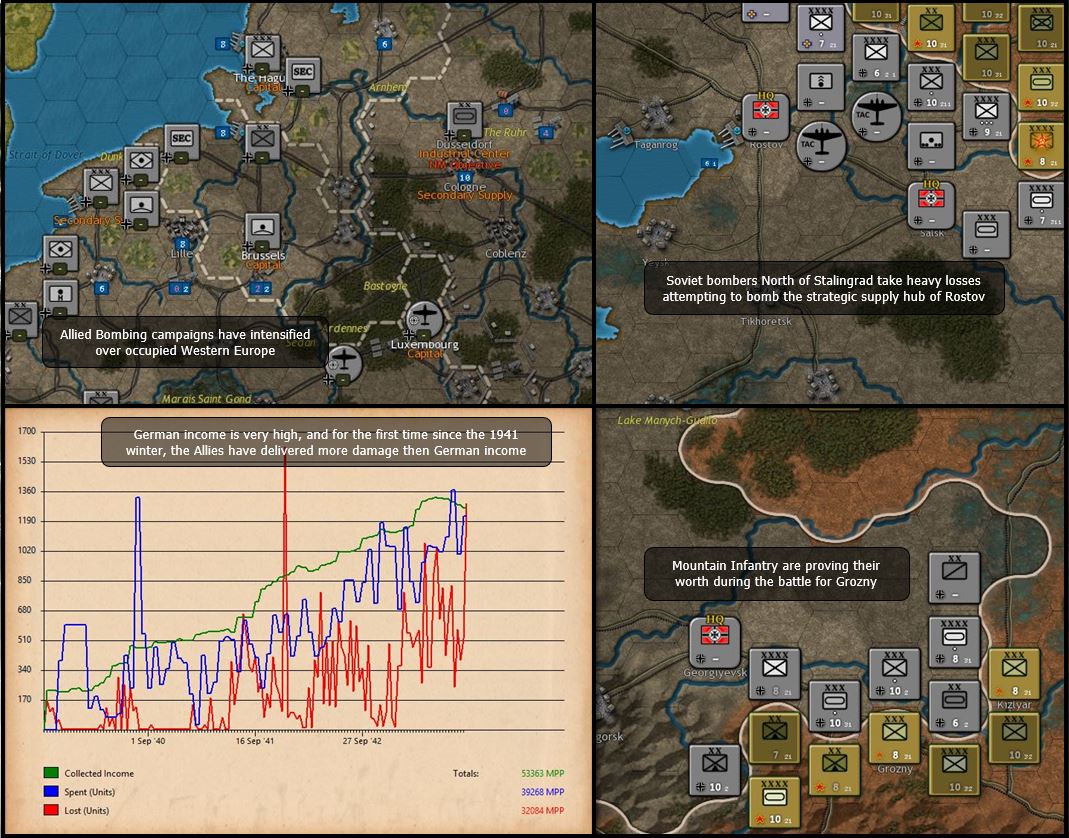Screen dimensions: 1069x838
Task: Select the artillery unit between Rostov and Salsk
Action: pyautogui.click(x=931, y=147)
